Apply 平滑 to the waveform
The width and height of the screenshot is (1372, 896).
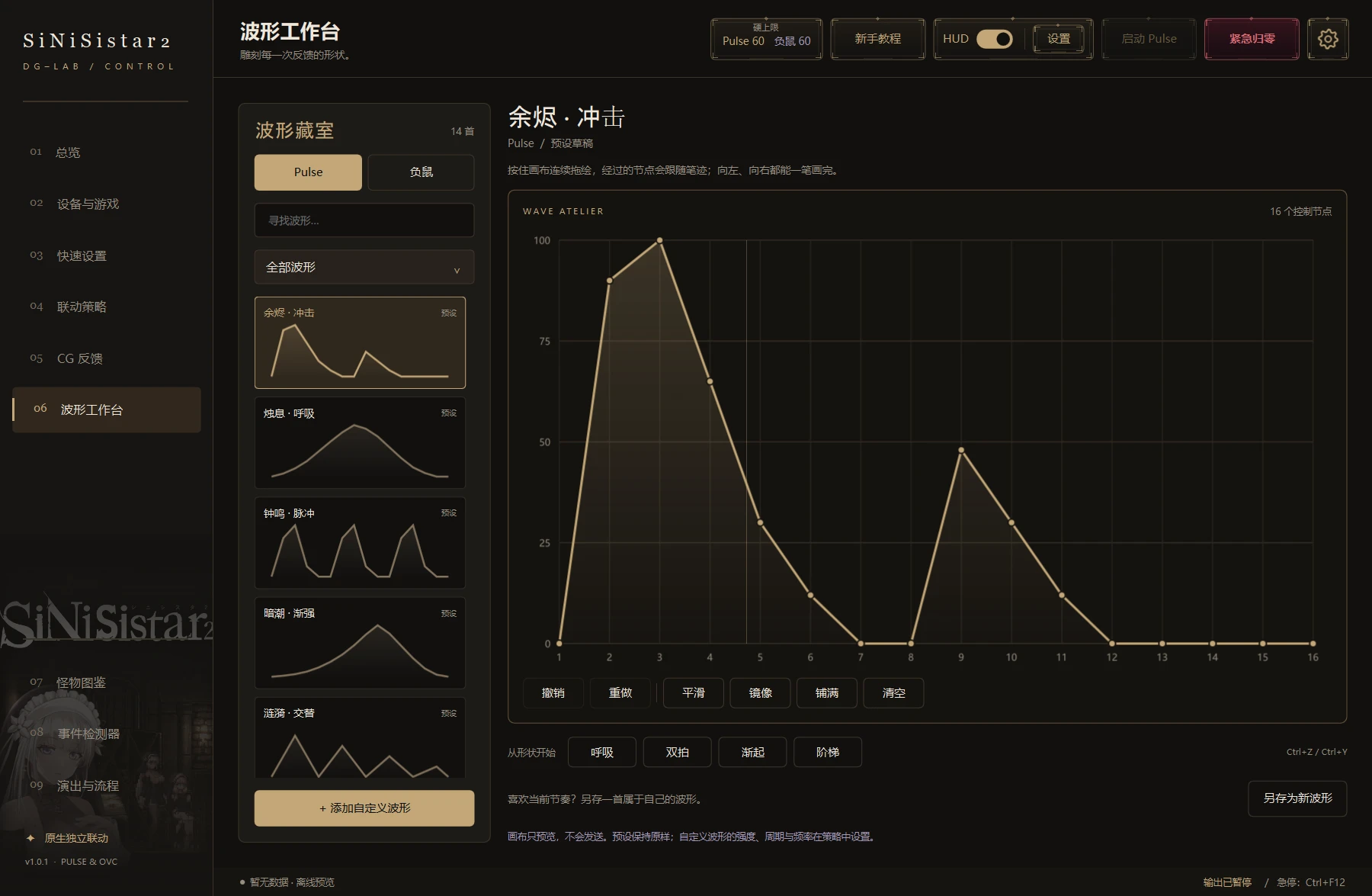[694, 693]
